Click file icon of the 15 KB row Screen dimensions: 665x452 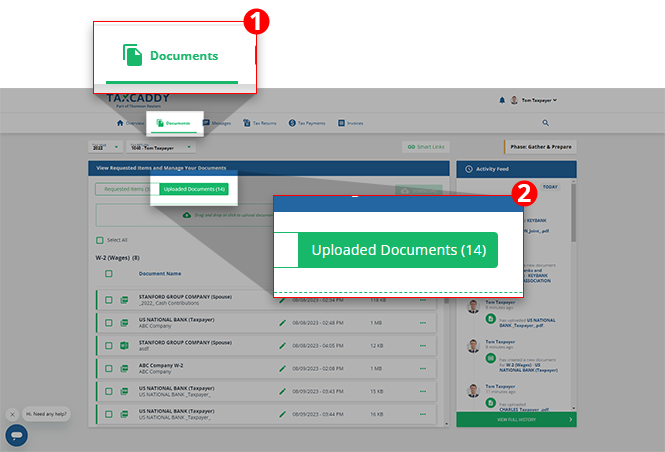pyautogui.click(x=124, y=391)
